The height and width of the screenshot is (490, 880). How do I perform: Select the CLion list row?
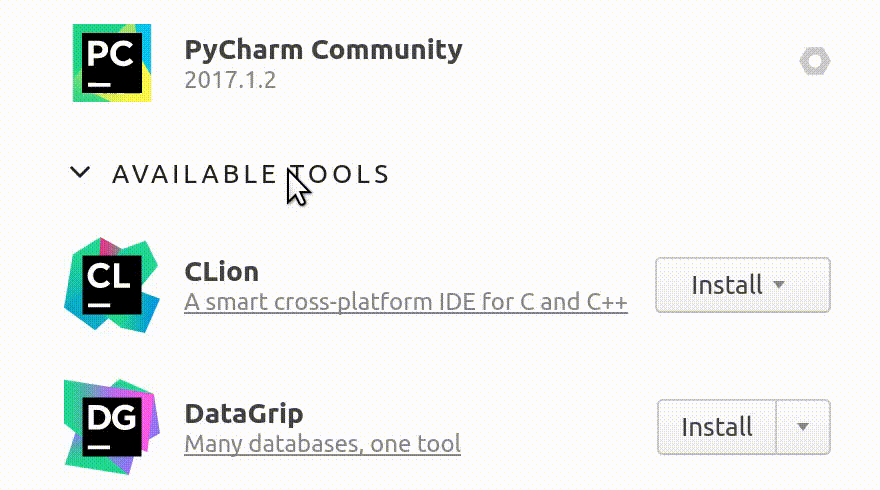447,285
